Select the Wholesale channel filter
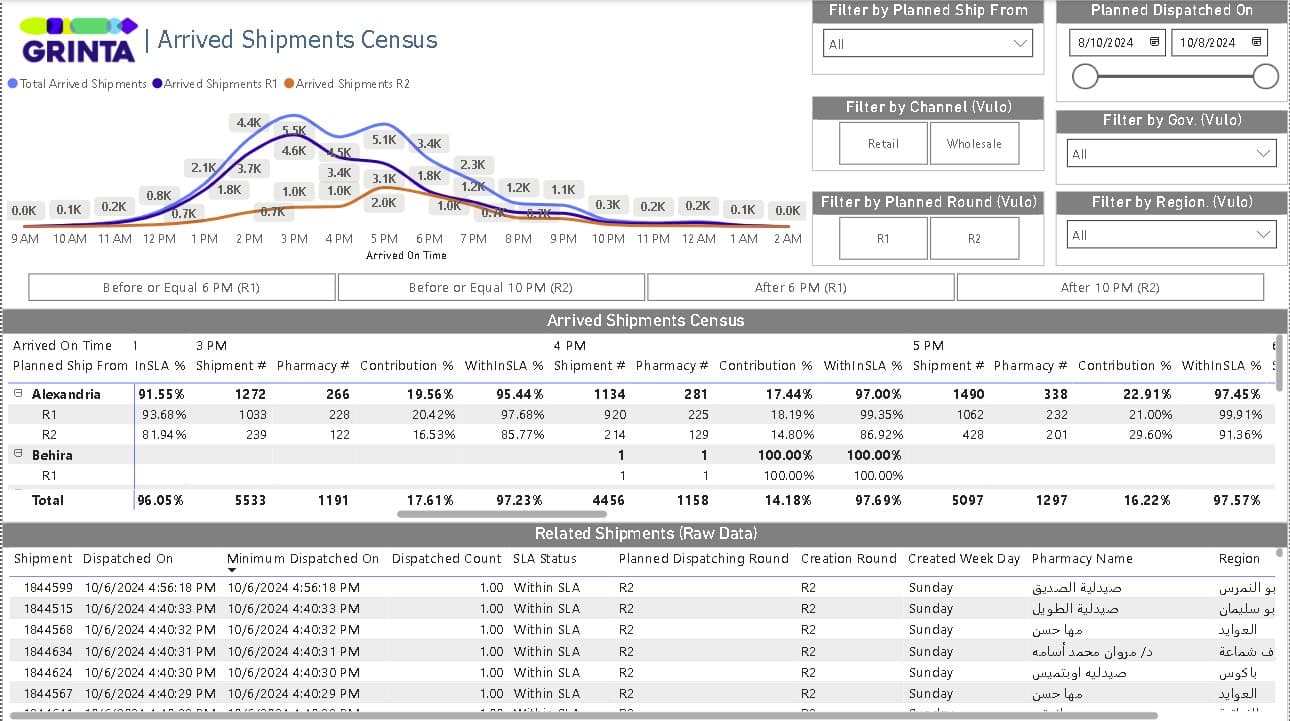 [974, 144]
